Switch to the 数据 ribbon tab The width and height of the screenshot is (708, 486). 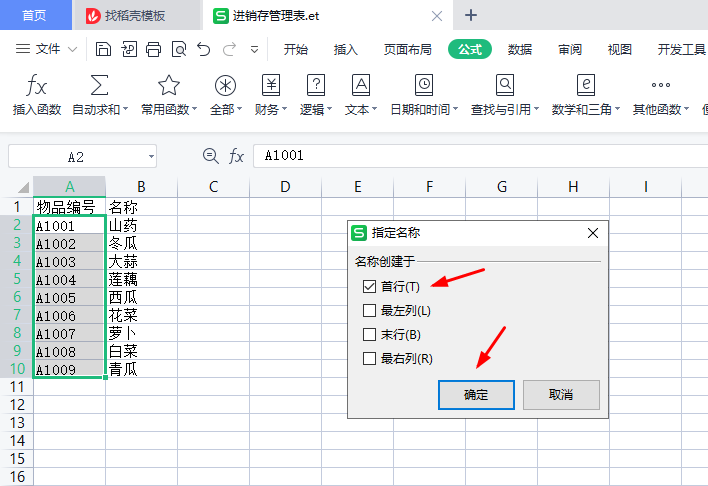pyautogui.click(x=520, y=49)
